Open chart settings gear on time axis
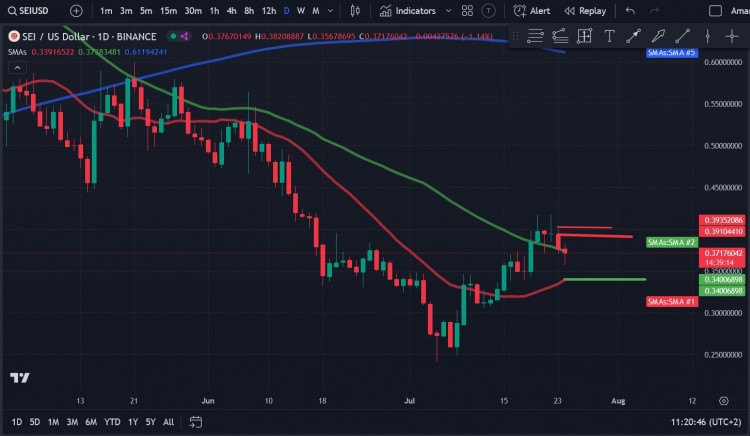This screenshot has height=436, width=750. click(723, 398)
